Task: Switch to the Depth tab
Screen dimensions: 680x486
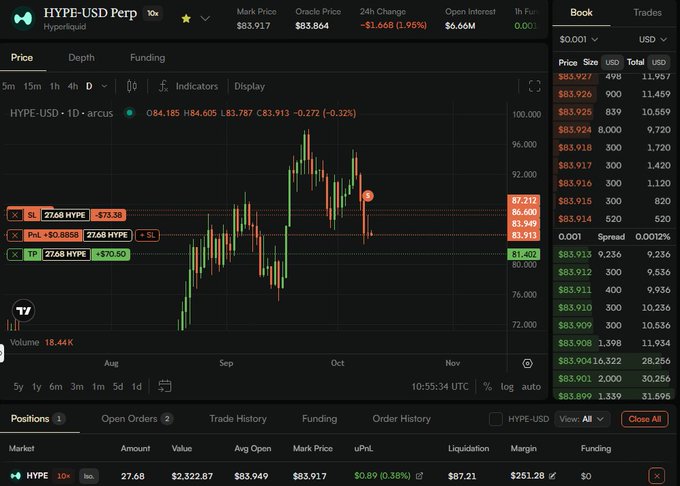Action: [x=81, y=58]
